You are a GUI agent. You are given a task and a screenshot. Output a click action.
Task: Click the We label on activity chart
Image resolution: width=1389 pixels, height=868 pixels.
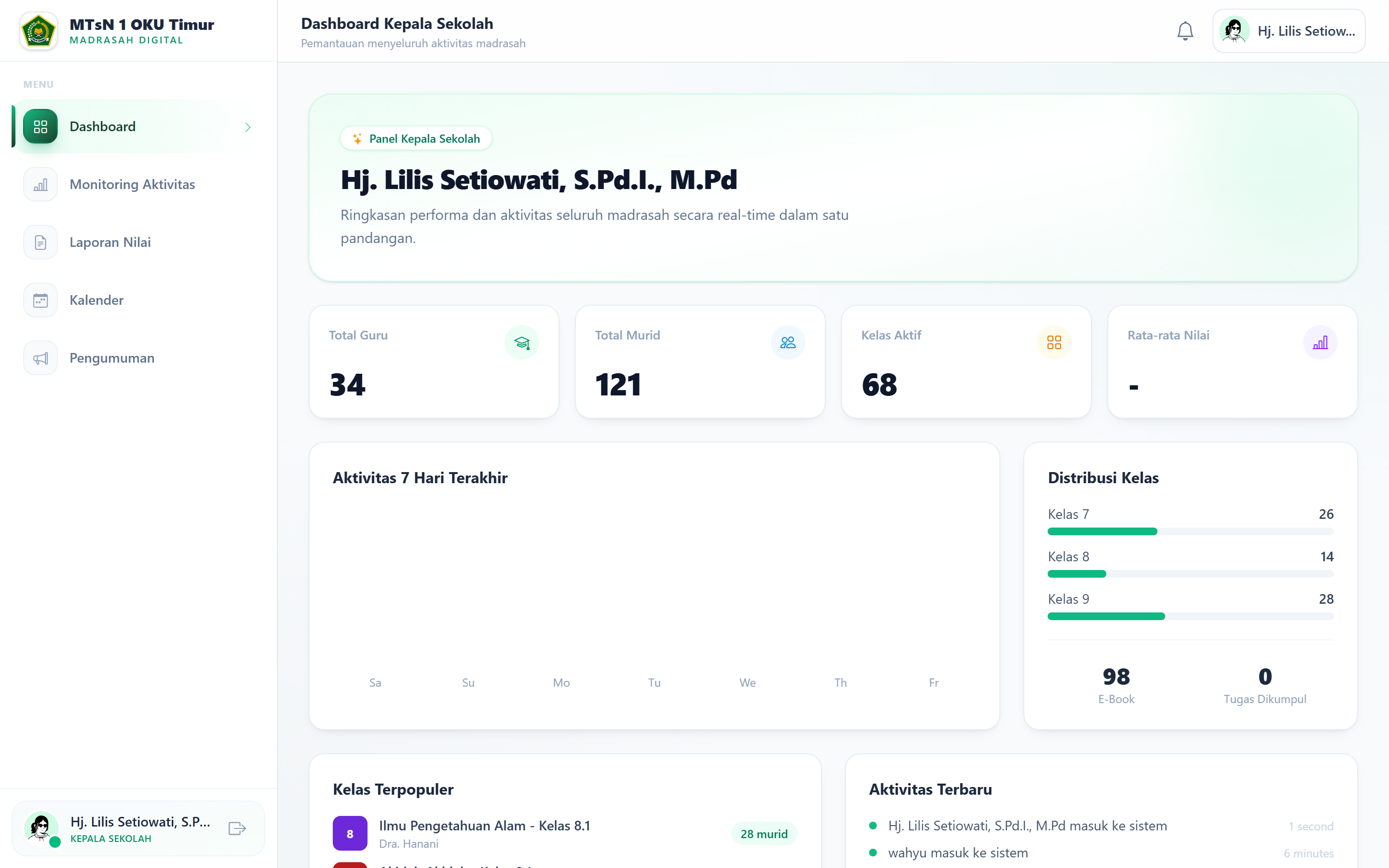click(747, 682)
